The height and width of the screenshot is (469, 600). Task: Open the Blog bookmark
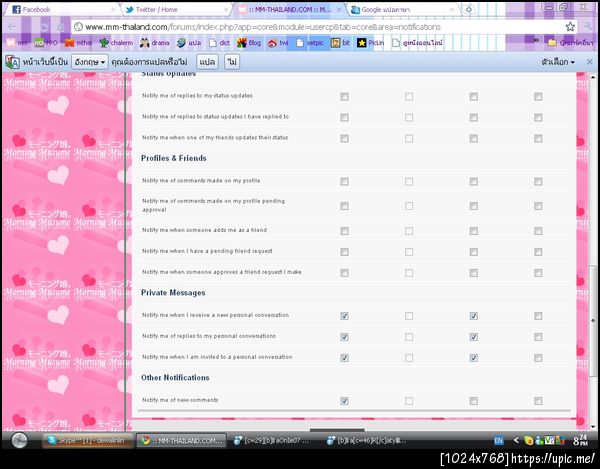(249, 43)
